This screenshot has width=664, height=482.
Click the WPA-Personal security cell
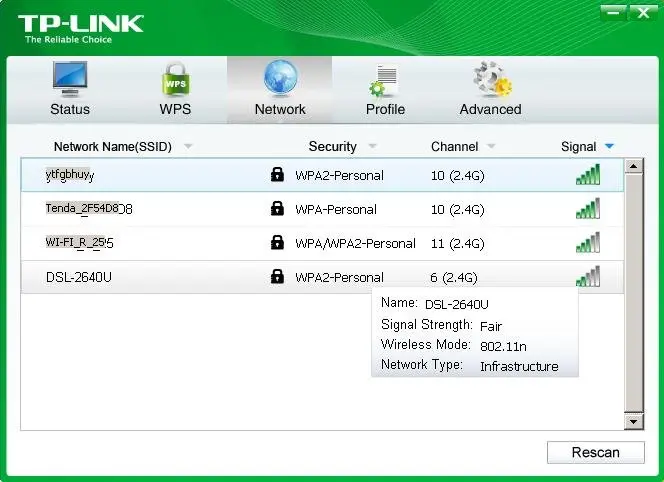pos(336,209)
